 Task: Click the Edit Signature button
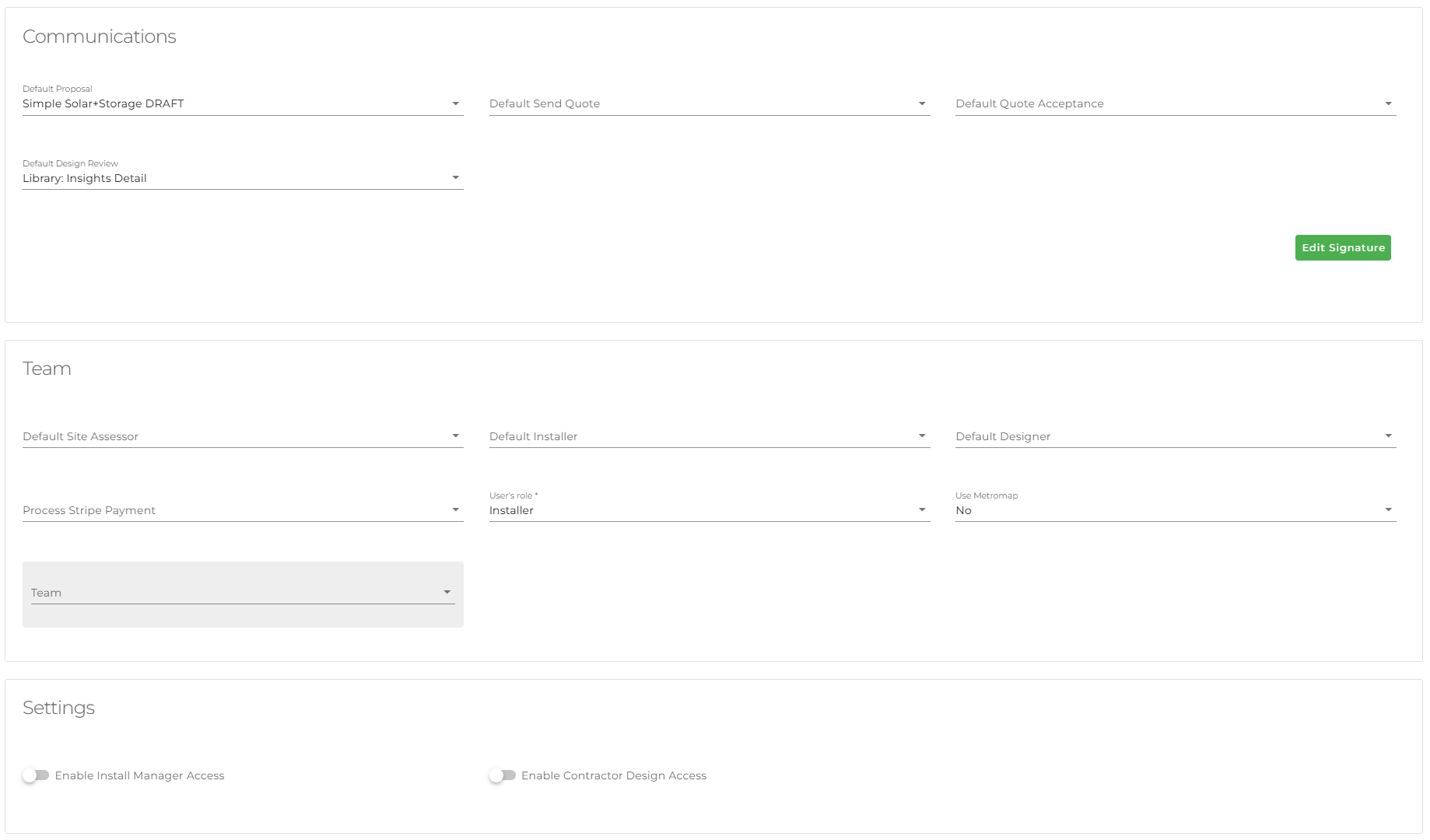(1342, 248)
